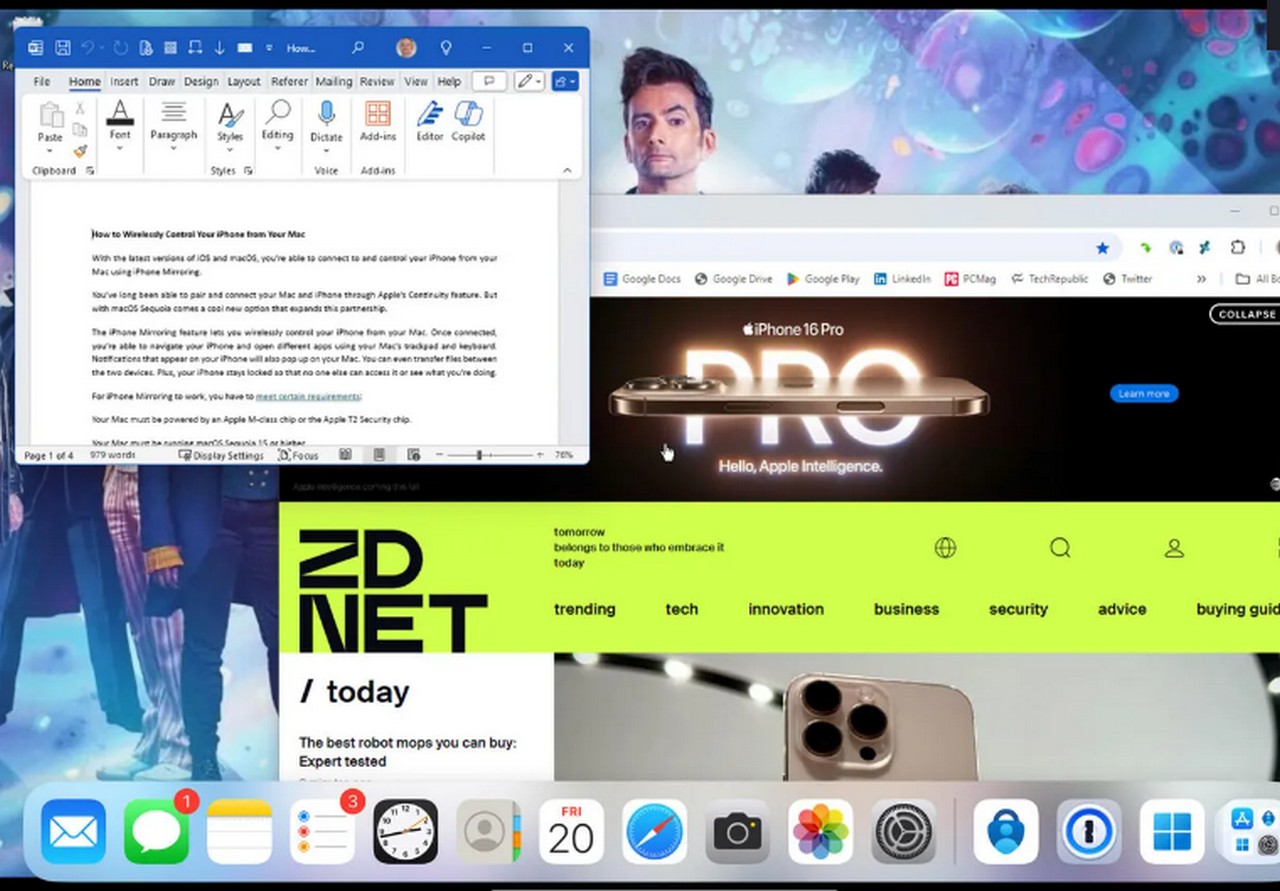Open the Notes app in the dock

239,831
